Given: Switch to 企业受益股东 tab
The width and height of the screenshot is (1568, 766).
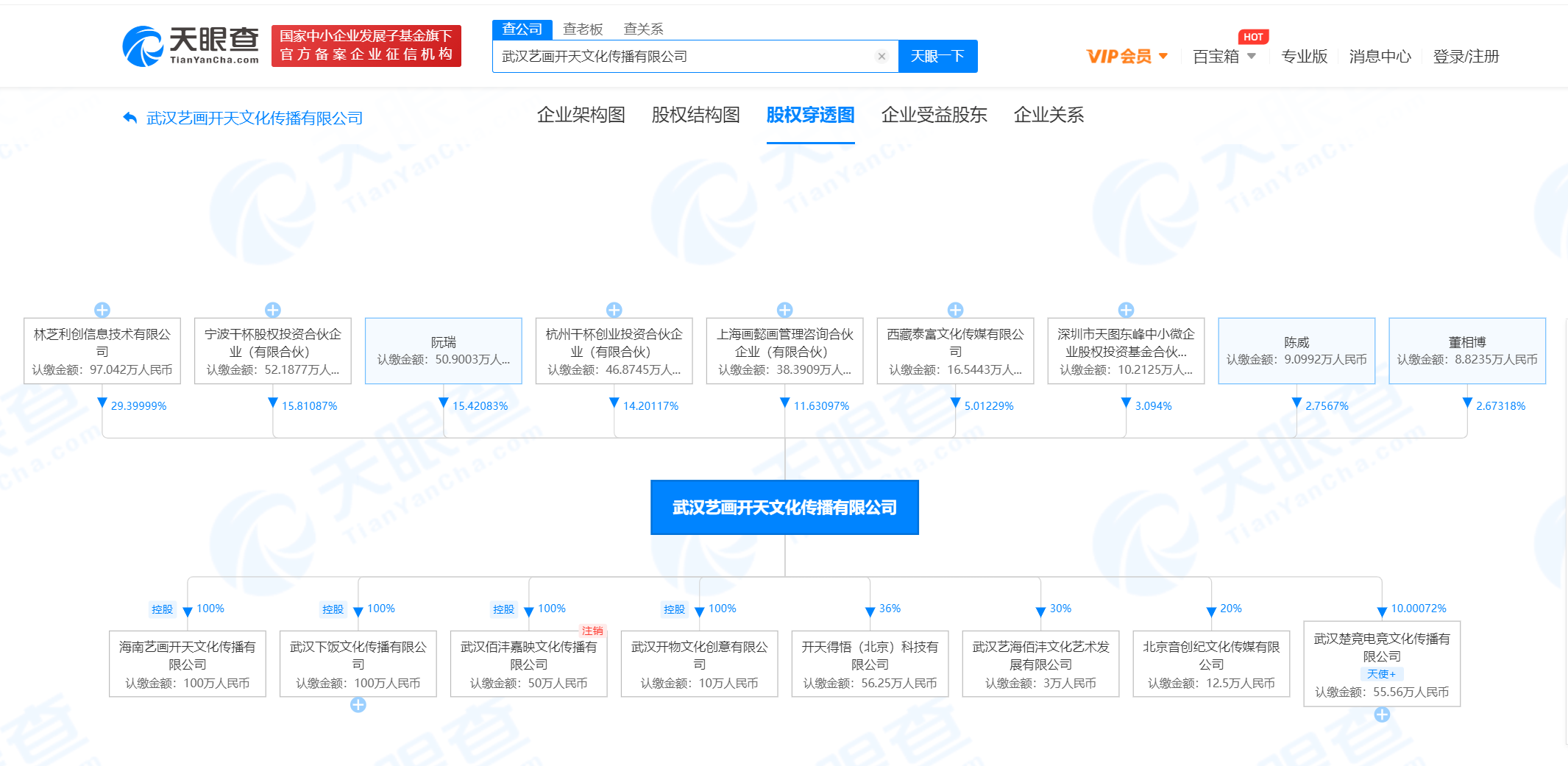Looking at the screenshot, I should [934, 115].
